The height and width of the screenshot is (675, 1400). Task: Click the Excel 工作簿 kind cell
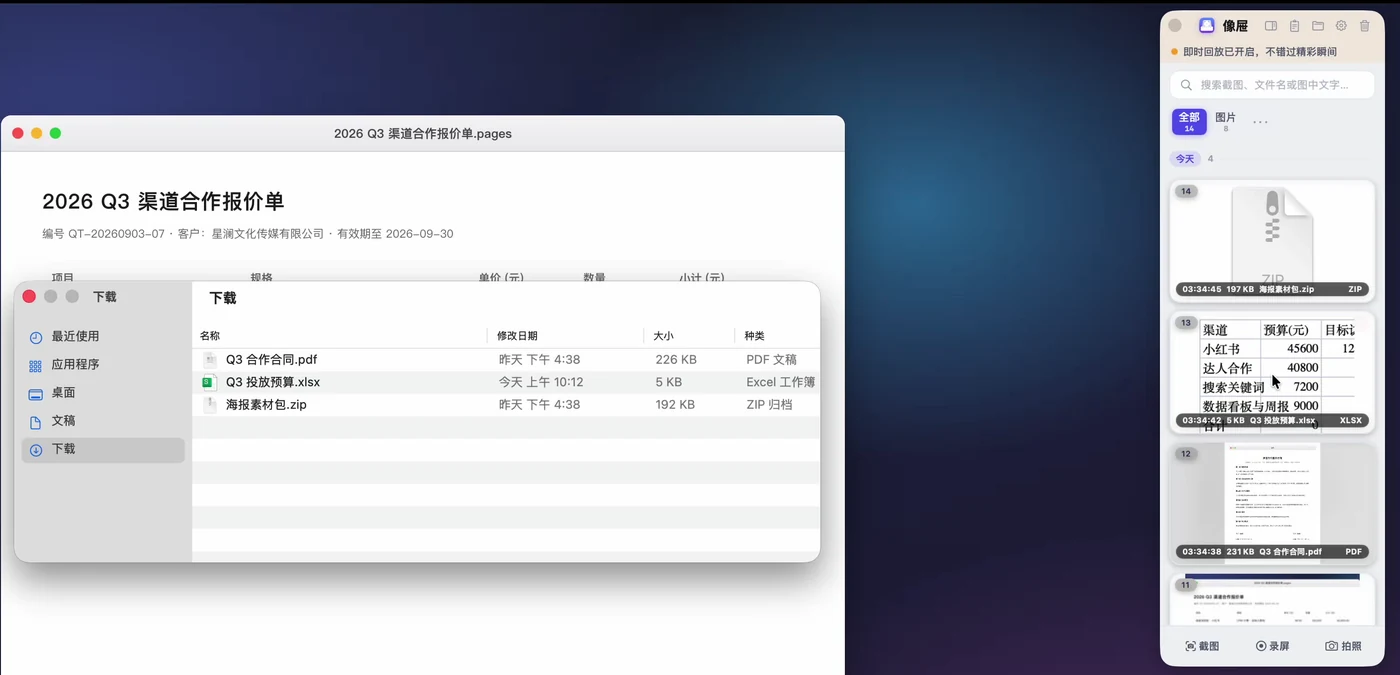pos(781,382)
